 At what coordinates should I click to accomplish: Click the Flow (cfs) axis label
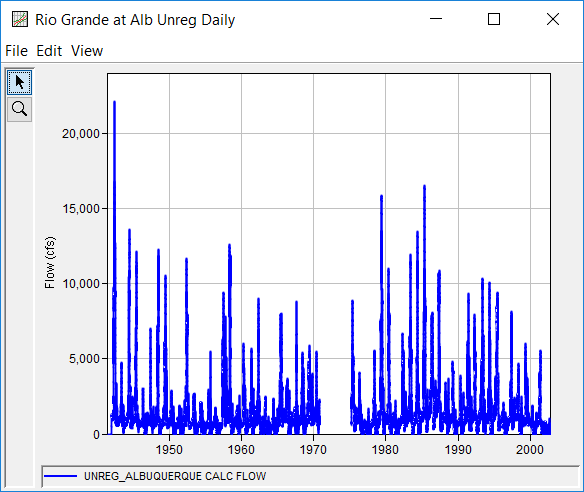pos(50,262)
